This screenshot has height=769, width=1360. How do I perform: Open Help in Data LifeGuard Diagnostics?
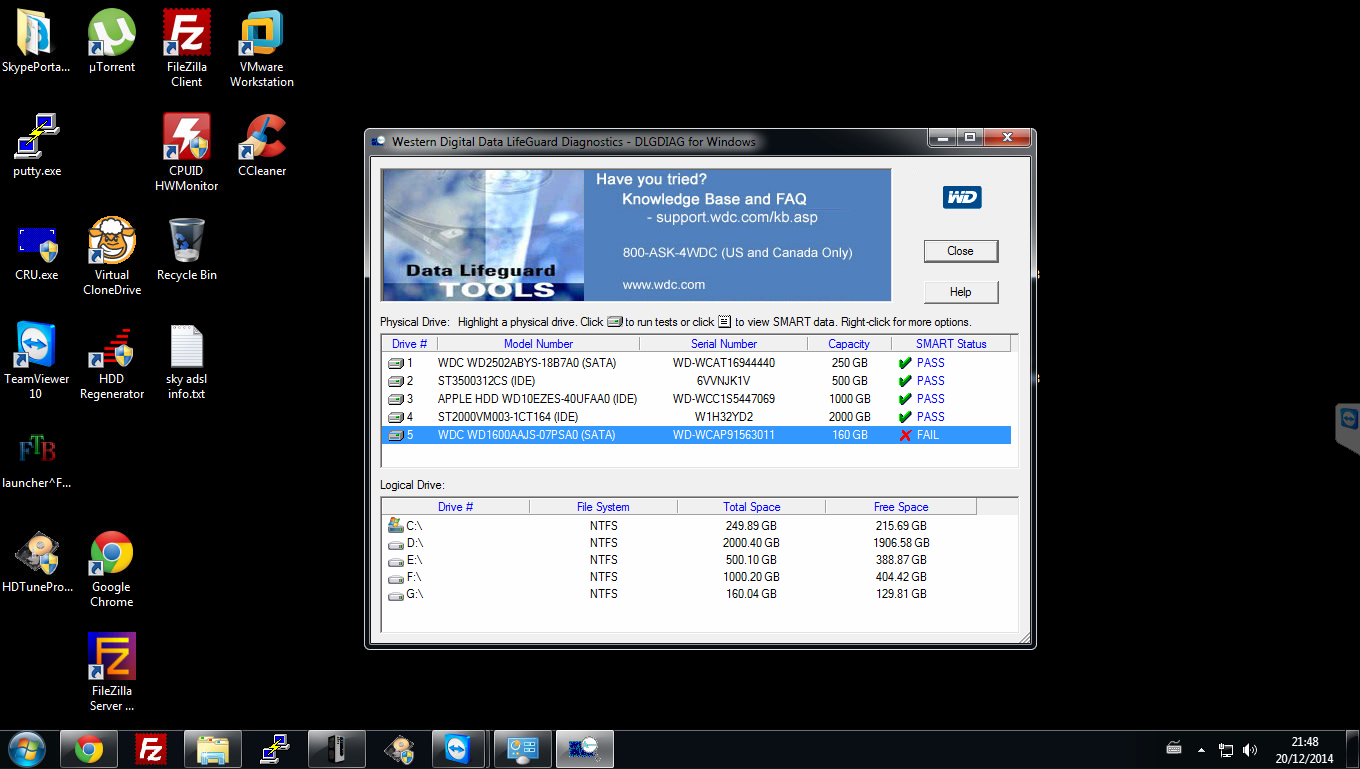pyautogui.click(x=960, y=292)
